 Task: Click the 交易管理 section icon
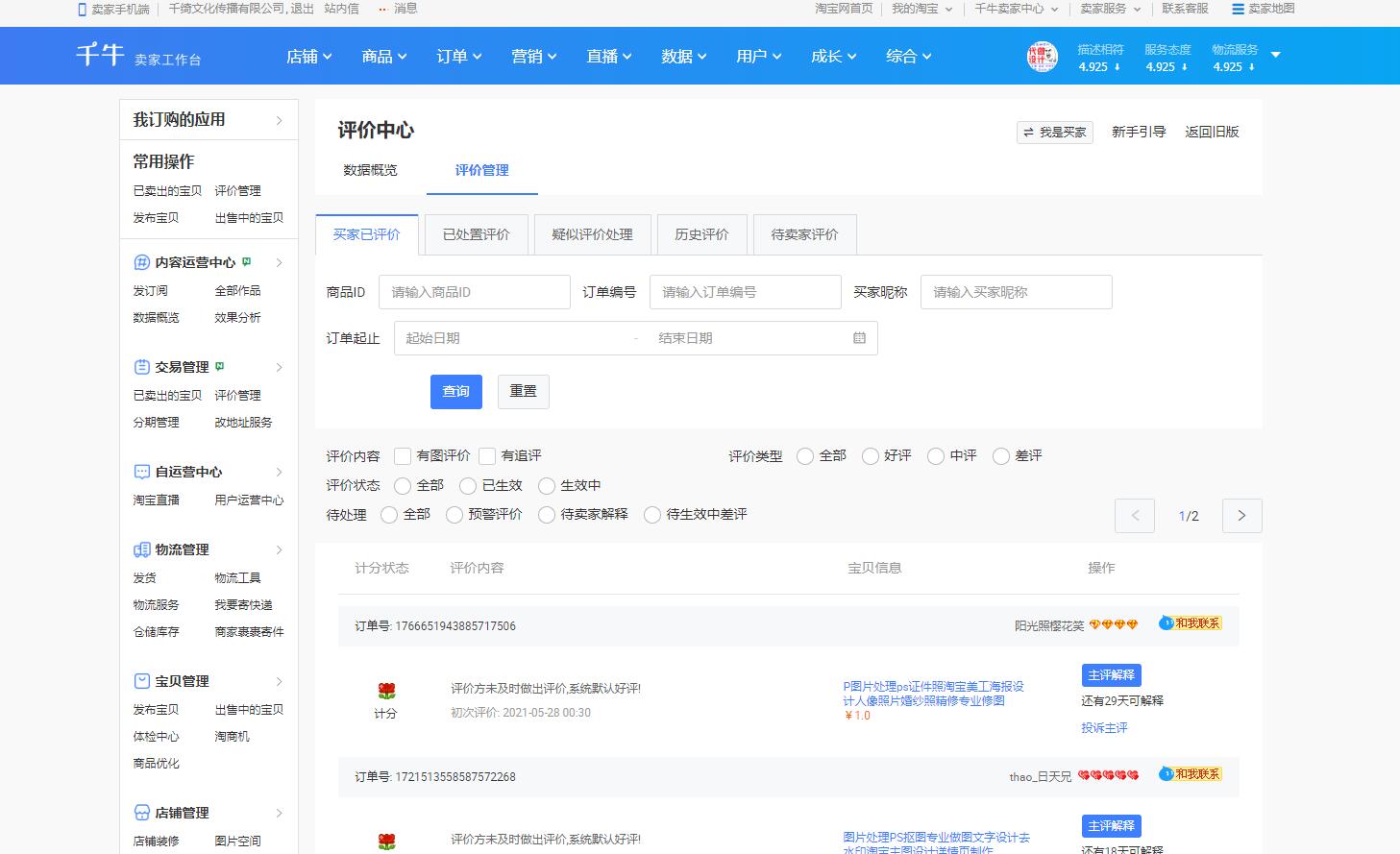pyautogui.click(x=141, y=367)
